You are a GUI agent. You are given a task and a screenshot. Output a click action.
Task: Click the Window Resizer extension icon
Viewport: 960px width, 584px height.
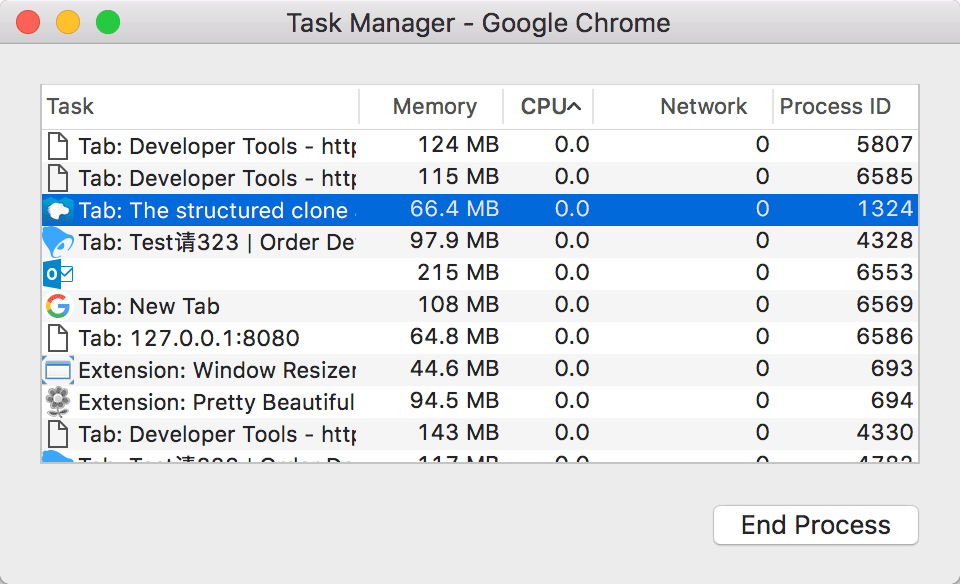pos(58,370)
